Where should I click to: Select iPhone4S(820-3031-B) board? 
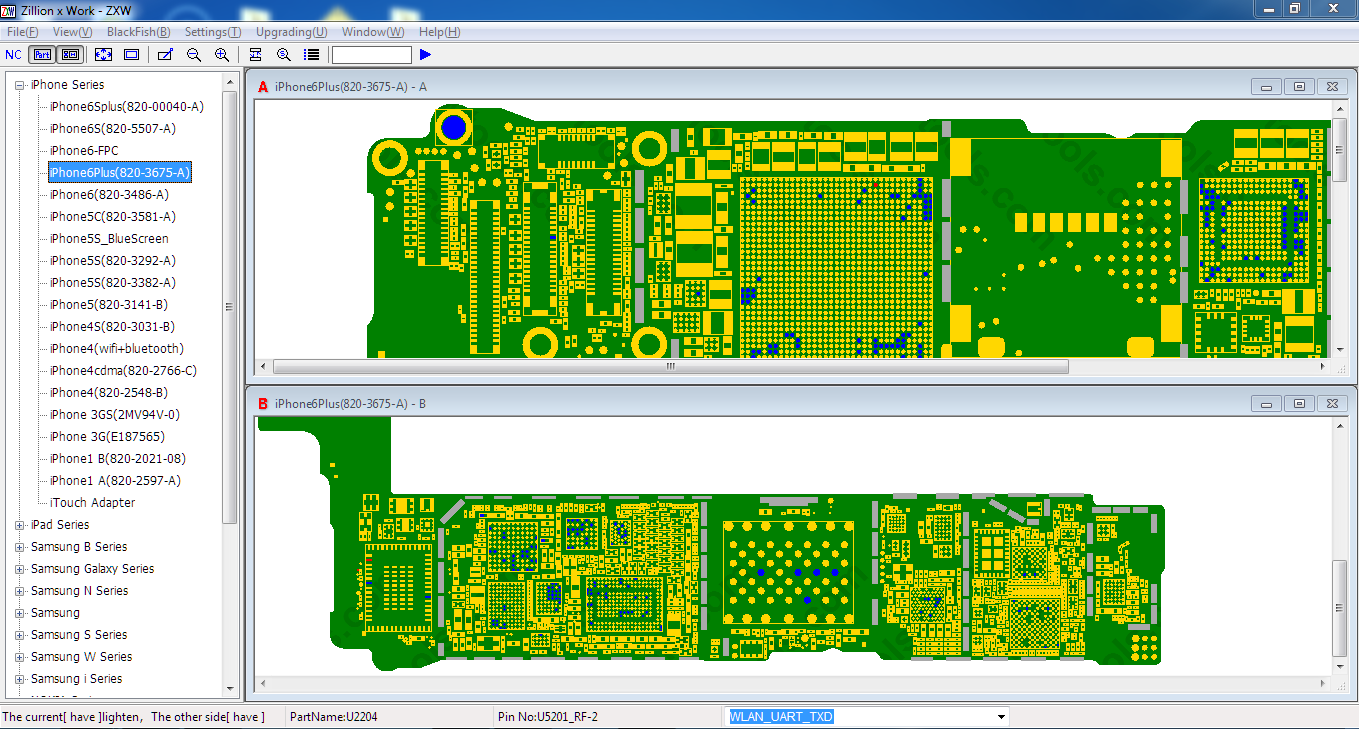(113, 327)
